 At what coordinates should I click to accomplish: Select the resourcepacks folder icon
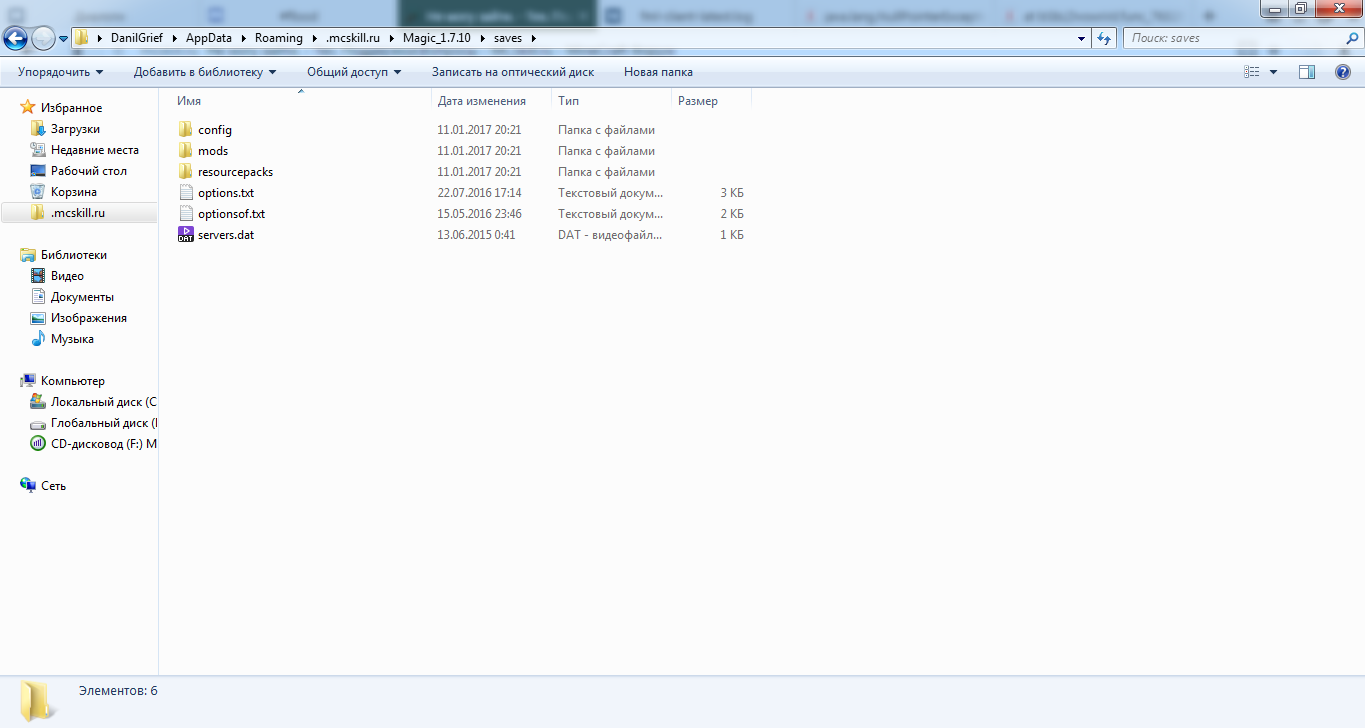coord(185,172)
